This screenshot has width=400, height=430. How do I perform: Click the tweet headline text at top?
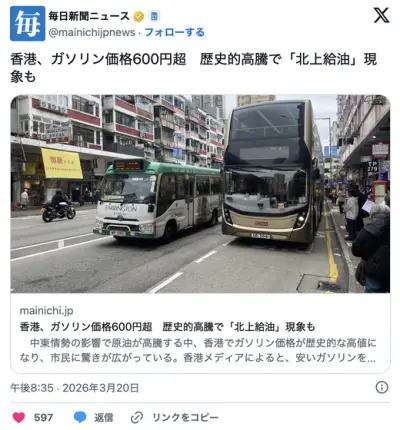coord(194,68)
